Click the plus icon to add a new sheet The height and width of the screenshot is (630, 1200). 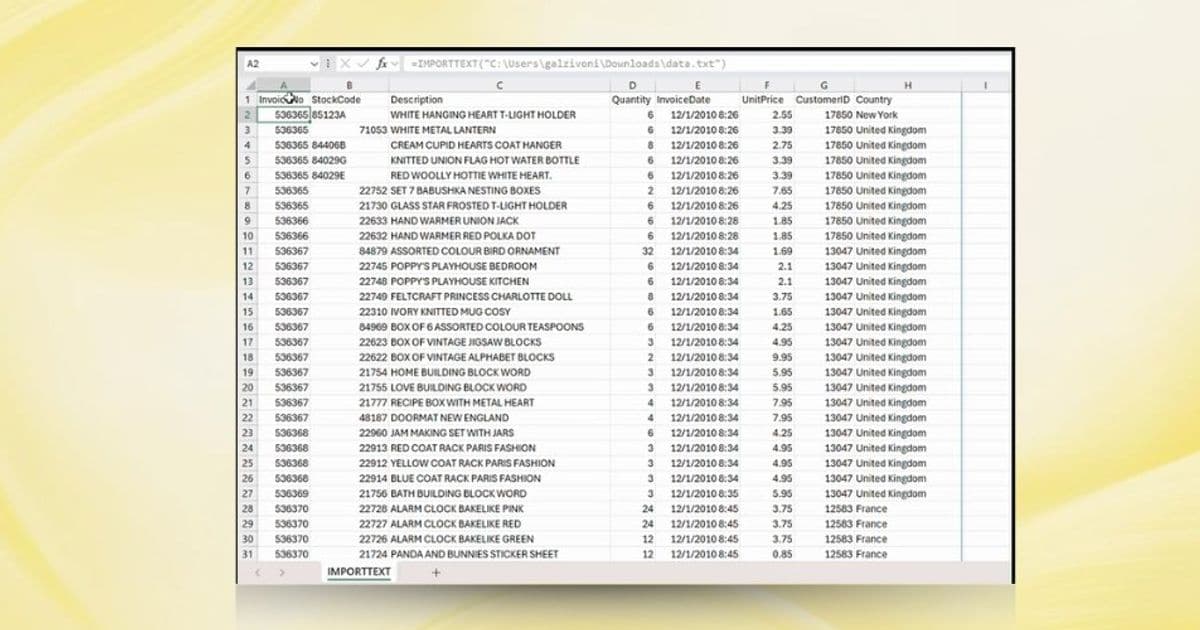pos(436,573)
